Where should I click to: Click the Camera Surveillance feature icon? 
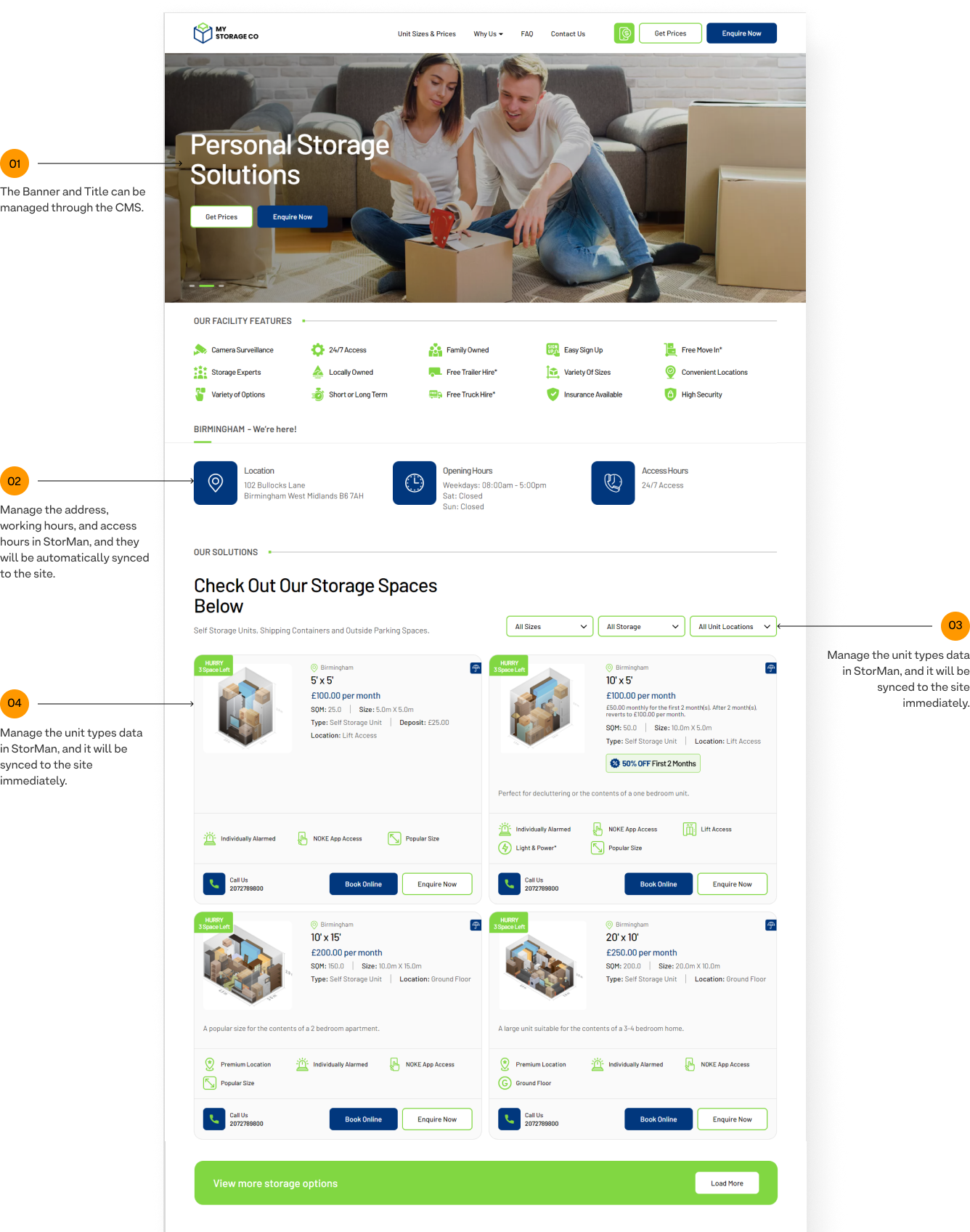point(200,350)
